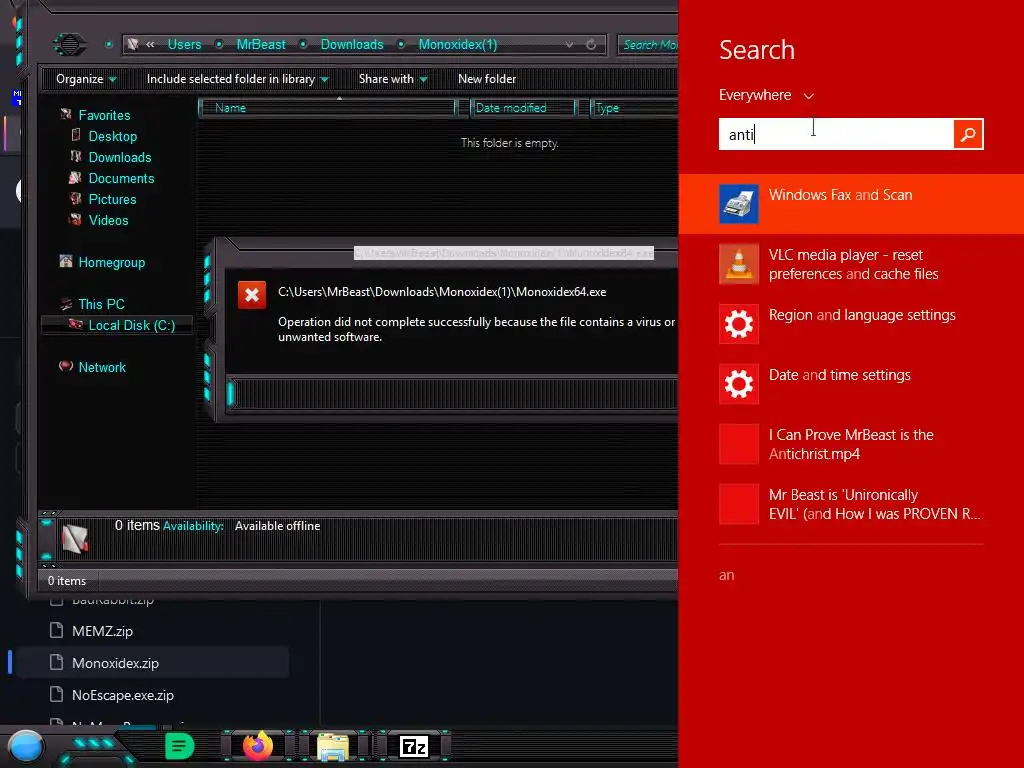Click the thumbnail for Mr Beast is Unironically EVIL
Image resolution: width=1024 pixels, height=768 pixels.
point(739,504)
